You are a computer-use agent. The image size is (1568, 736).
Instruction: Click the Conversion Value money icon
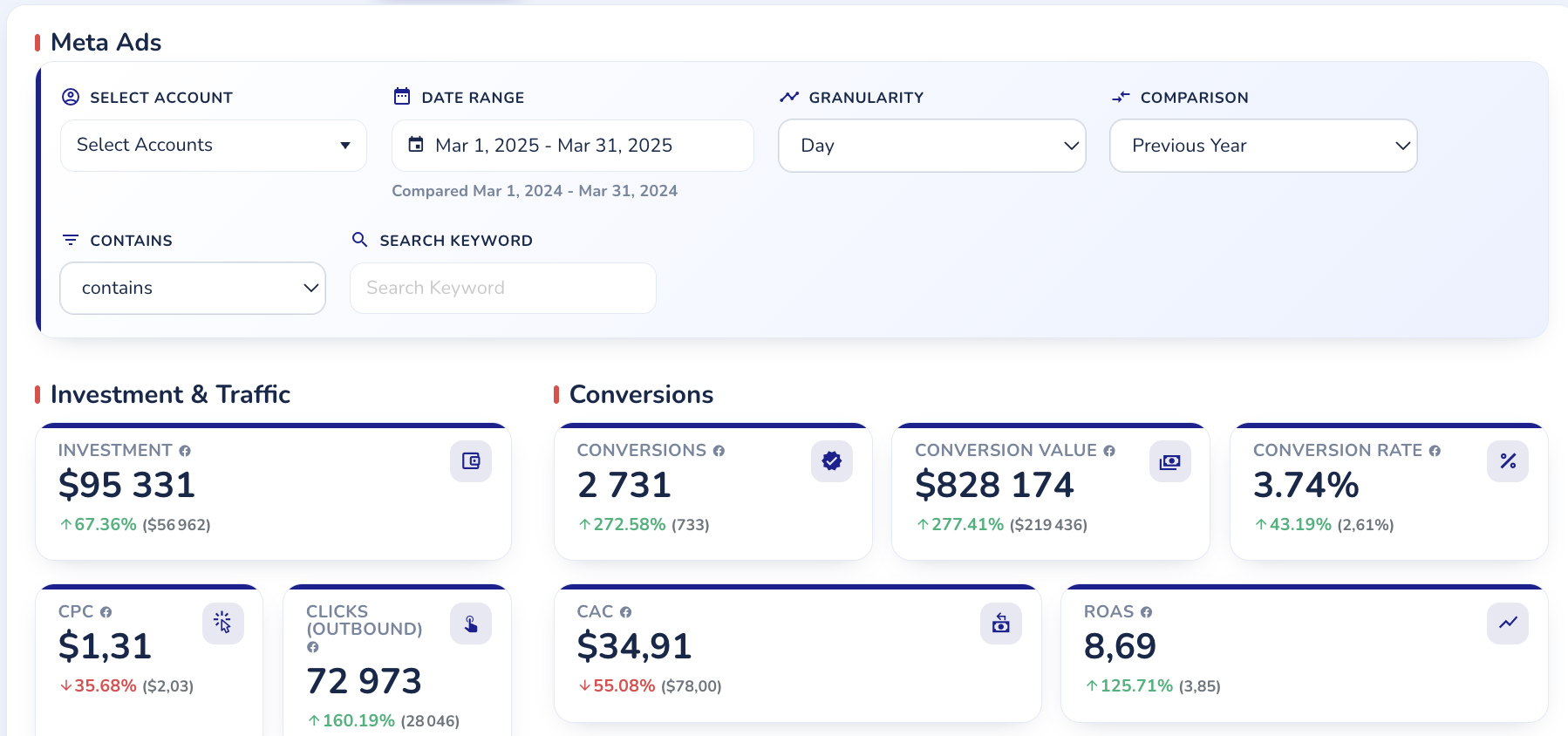pos(1170,461)
